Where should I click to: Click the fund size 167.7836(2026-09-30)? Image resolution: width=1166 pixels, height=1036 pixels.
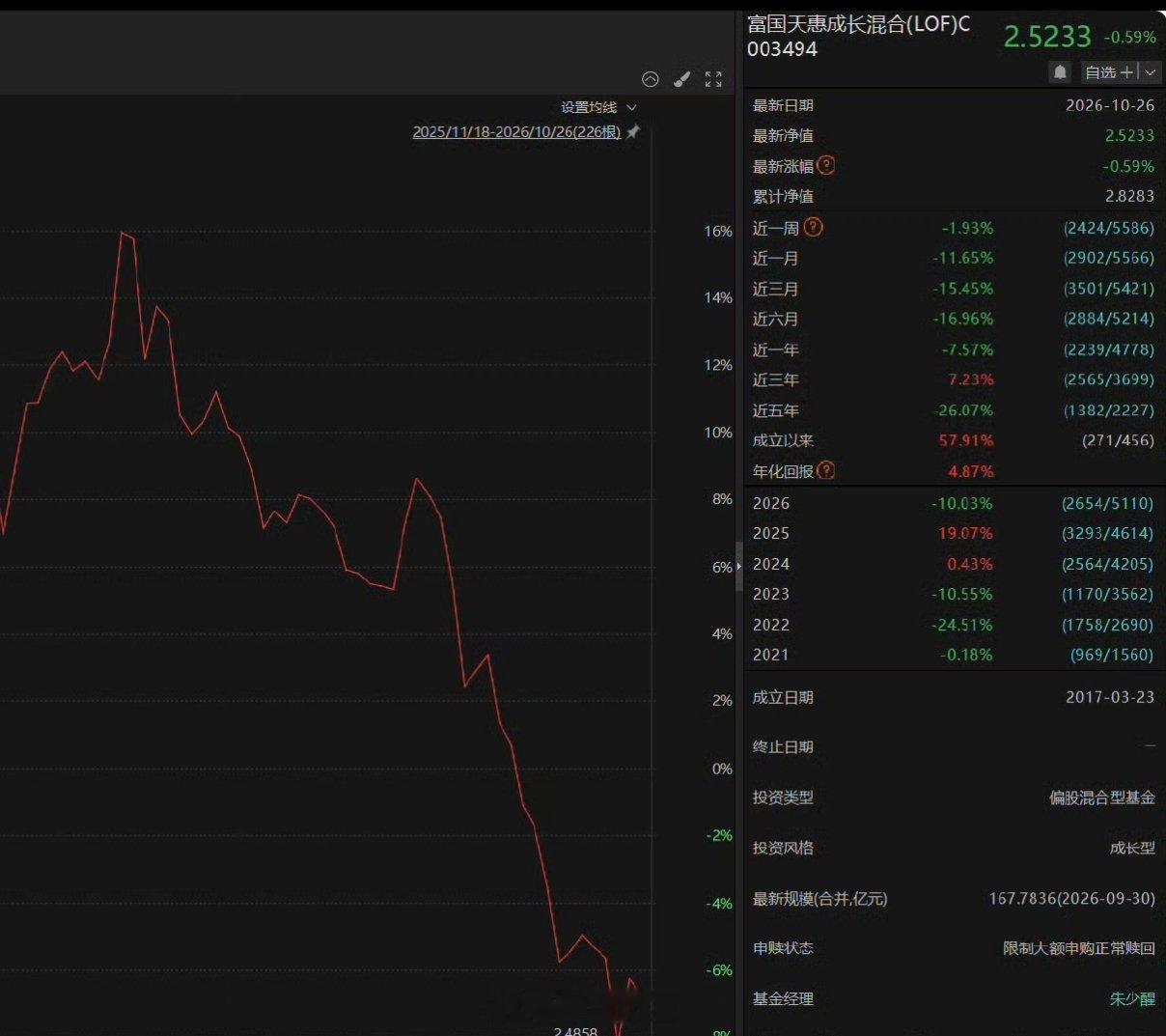pos(1071,898)
